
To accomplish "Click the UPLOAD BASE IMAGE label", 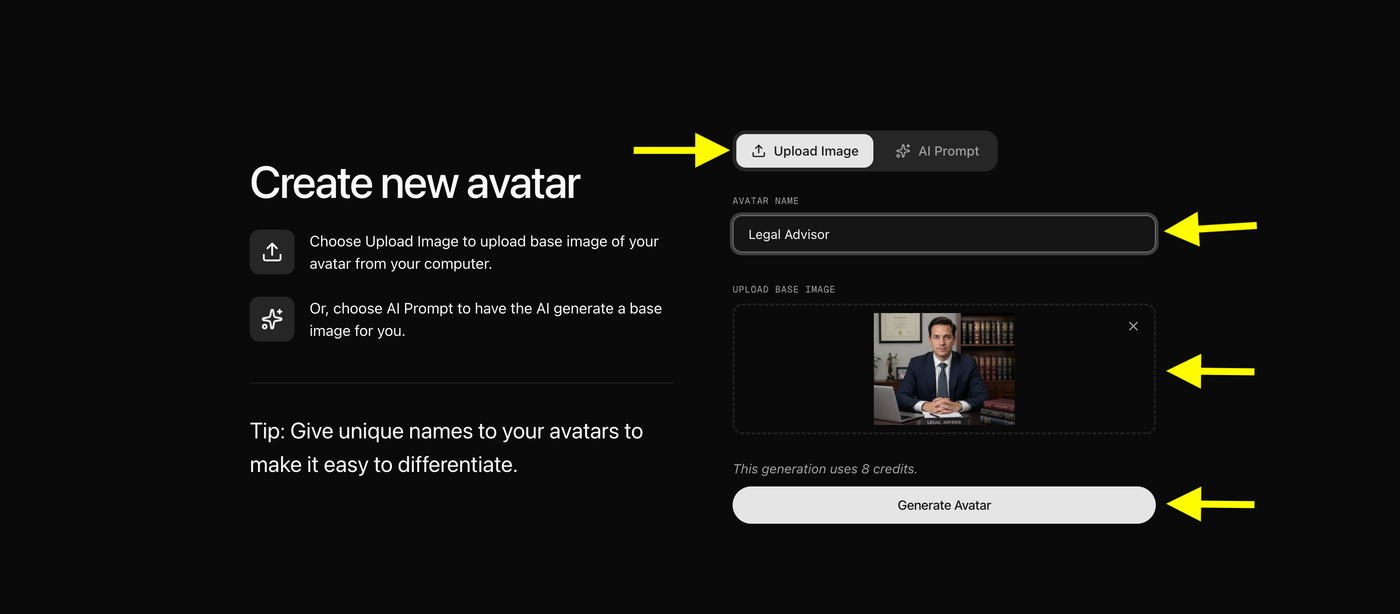I will tap(784, 289).
